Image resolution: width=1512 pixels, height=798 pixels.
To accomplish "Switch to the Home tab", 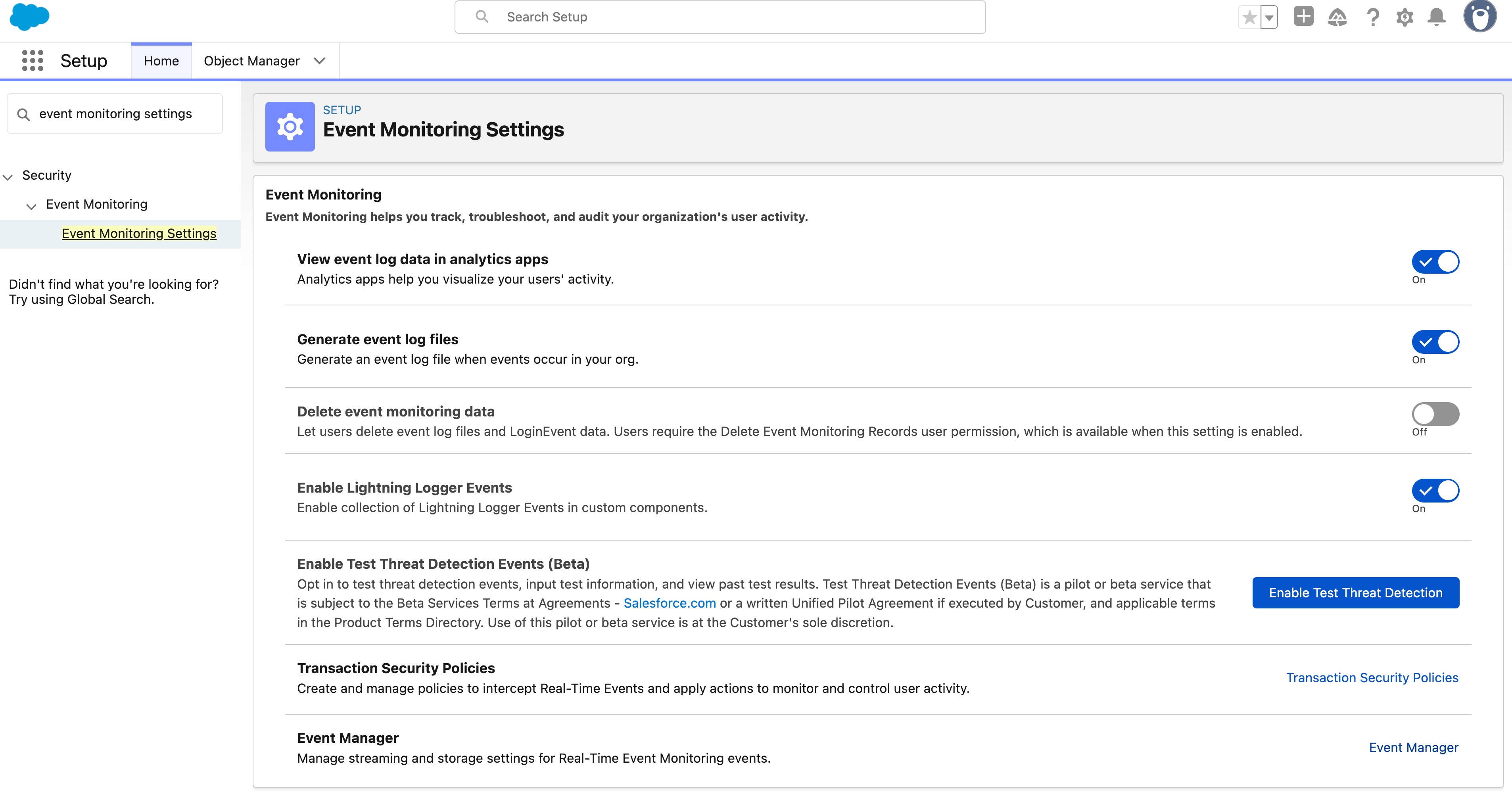I will pos(161,61).
